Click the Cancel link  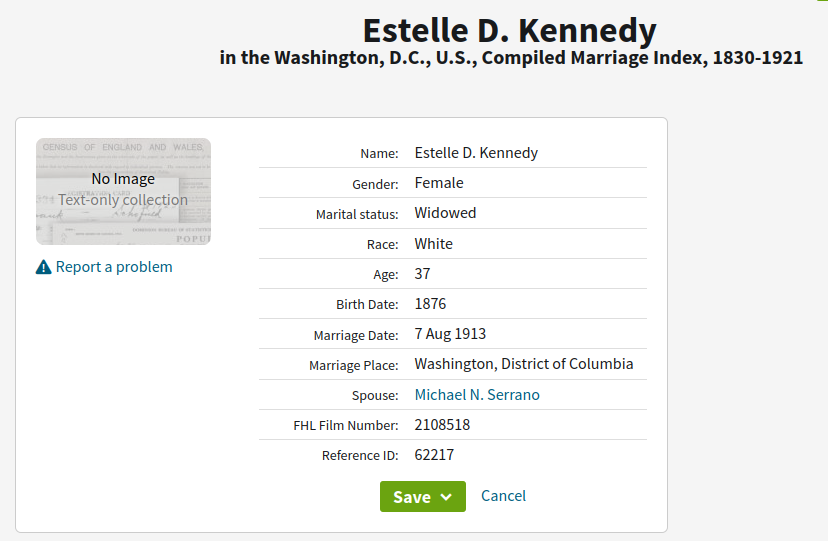point(503,496)
